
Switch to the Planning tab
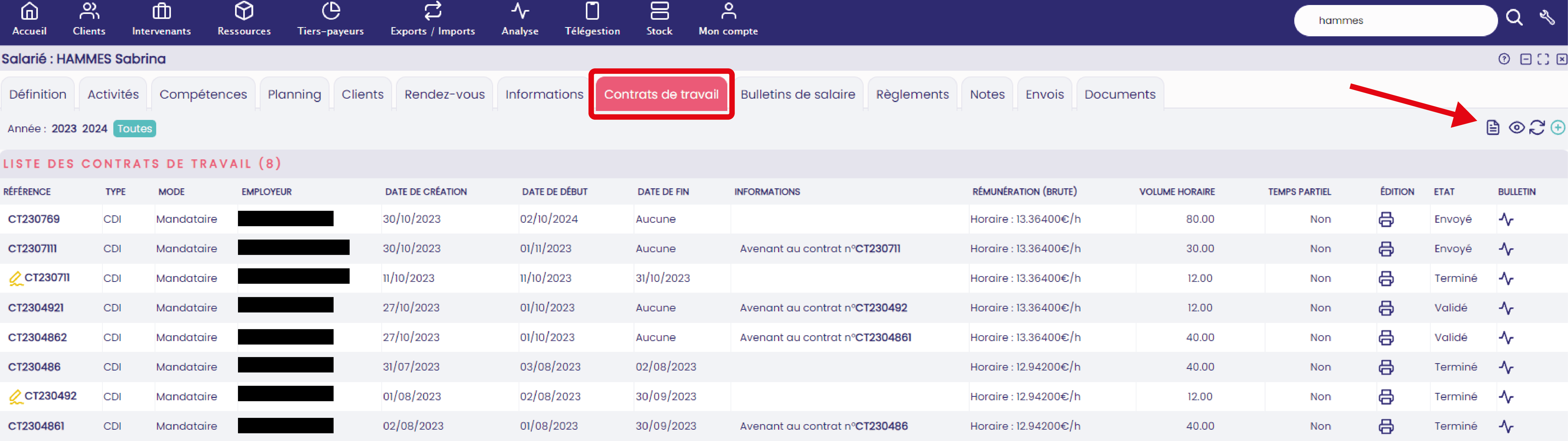point(295,94)
